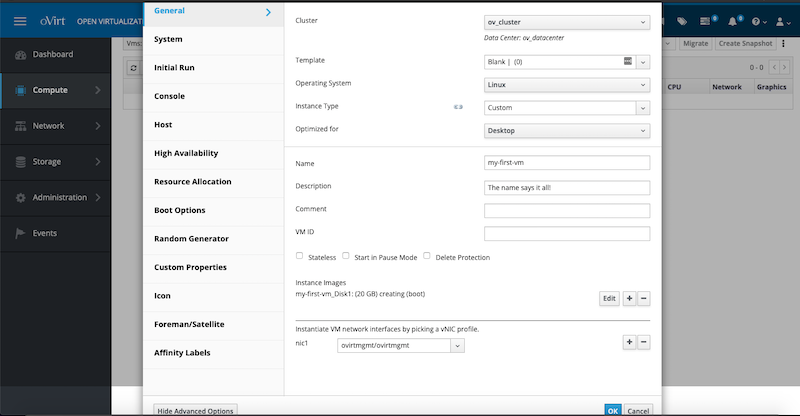Click the Dashboard gauge icon
This screenshot has height=416, width=800.
pos(20,55)
